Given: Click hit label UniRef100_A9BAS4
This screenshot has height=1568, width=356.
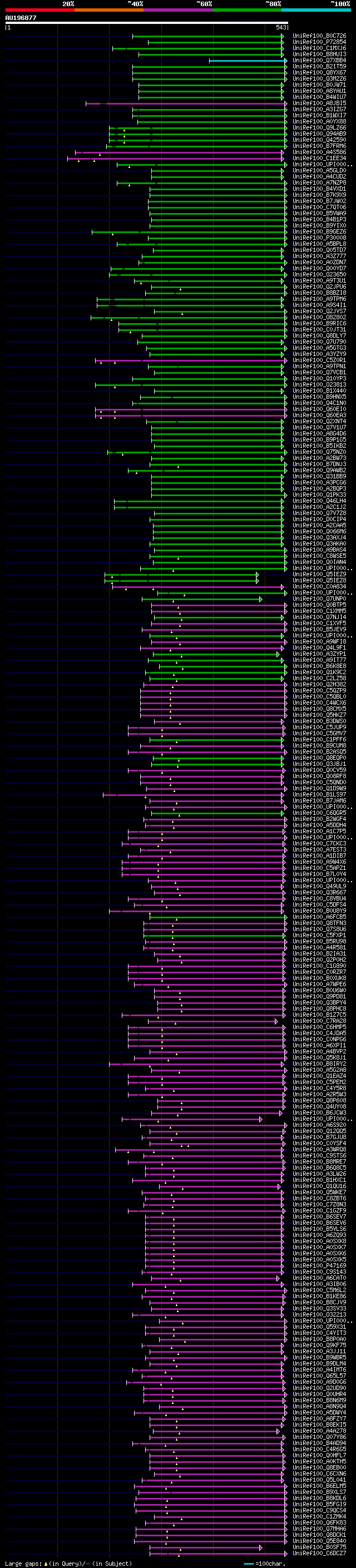Looking at the screenshot, I should 319,550.
